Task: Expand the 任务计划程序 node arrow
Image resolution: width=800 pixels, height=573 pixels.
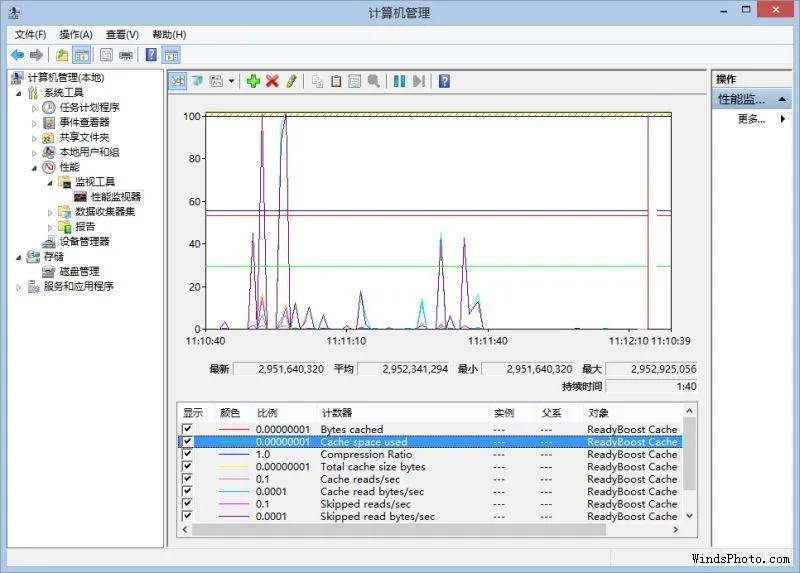Action: [34, 108]
